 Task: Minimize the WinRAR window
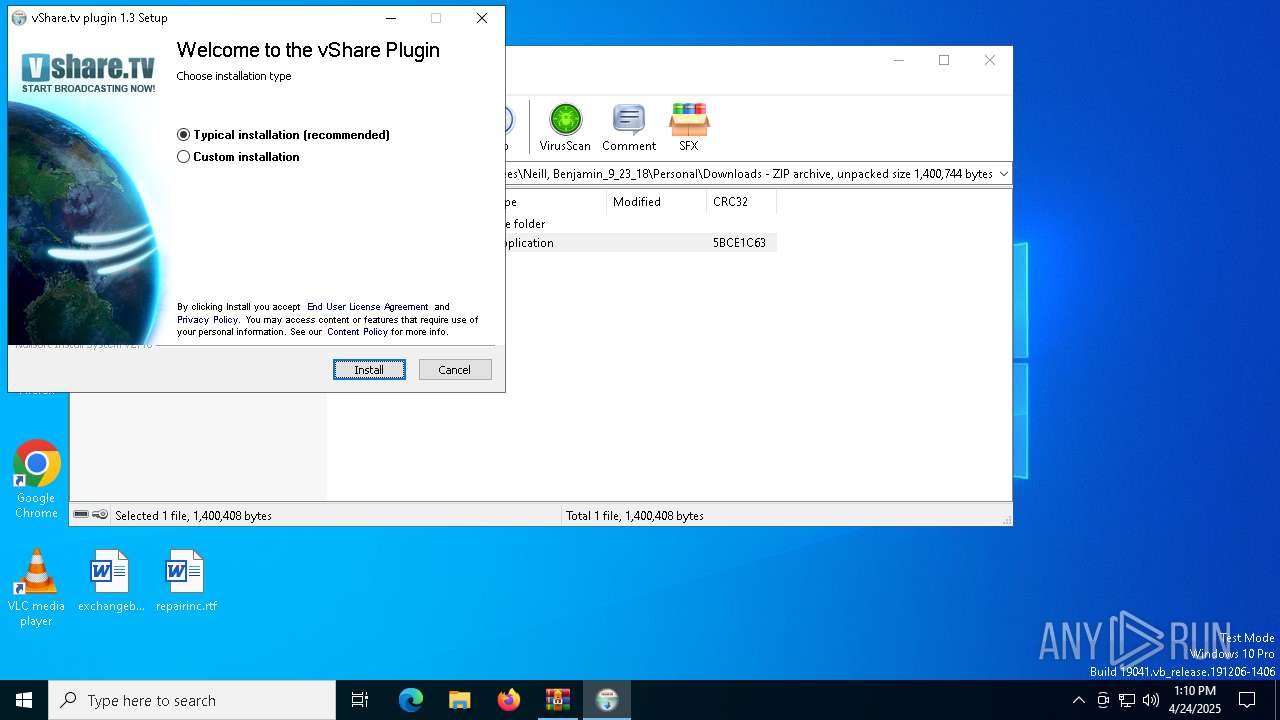[x=898, y=60]
